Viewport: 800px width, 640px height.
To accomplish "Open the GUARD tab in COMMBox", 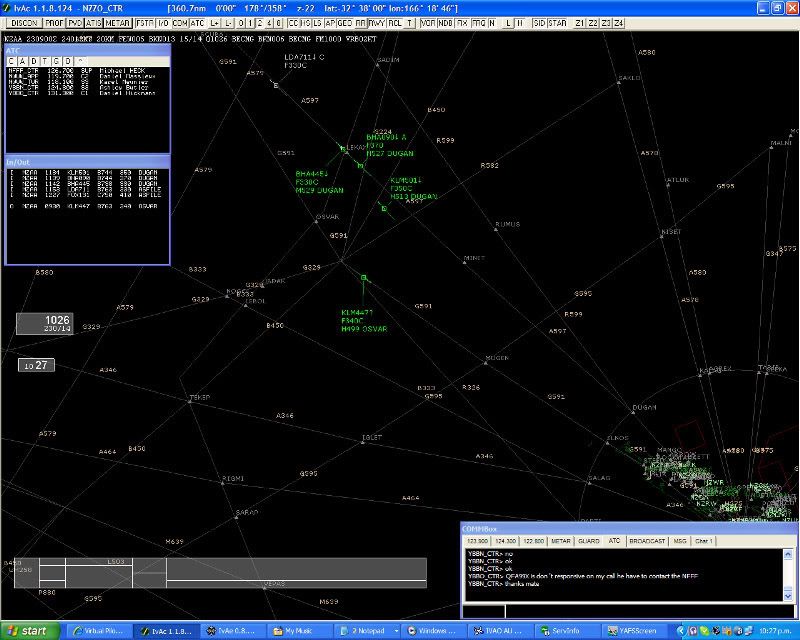I will [589, 541].
